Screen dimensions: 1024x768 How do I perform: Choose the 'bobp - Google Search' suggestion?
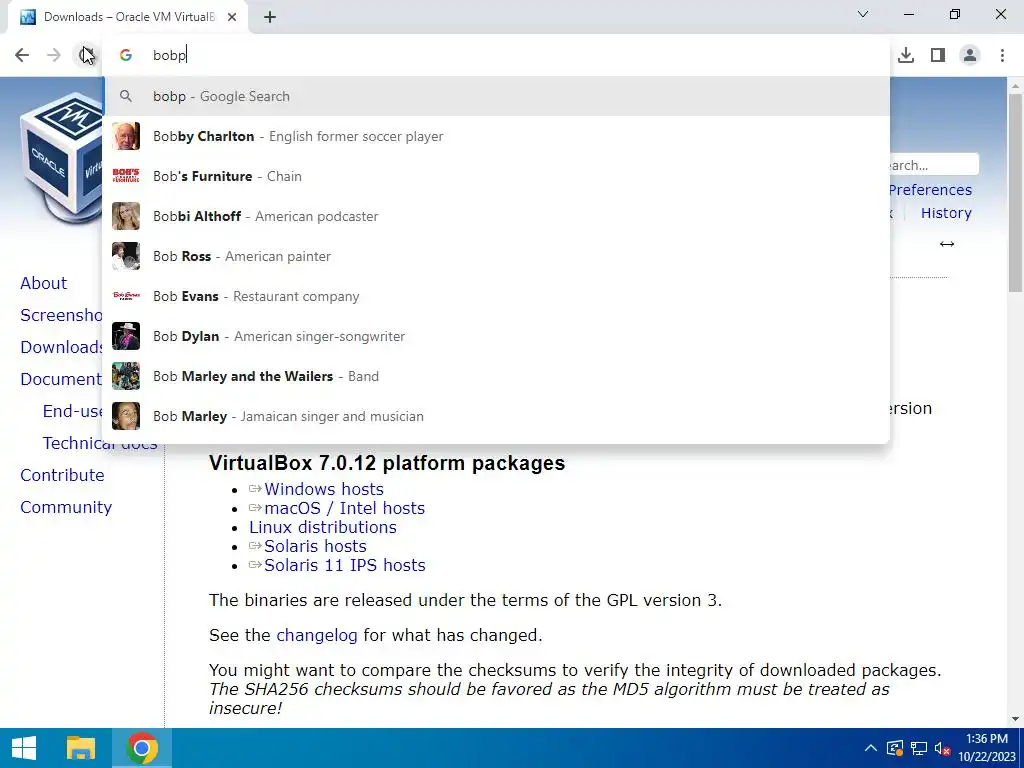point(496,96)
